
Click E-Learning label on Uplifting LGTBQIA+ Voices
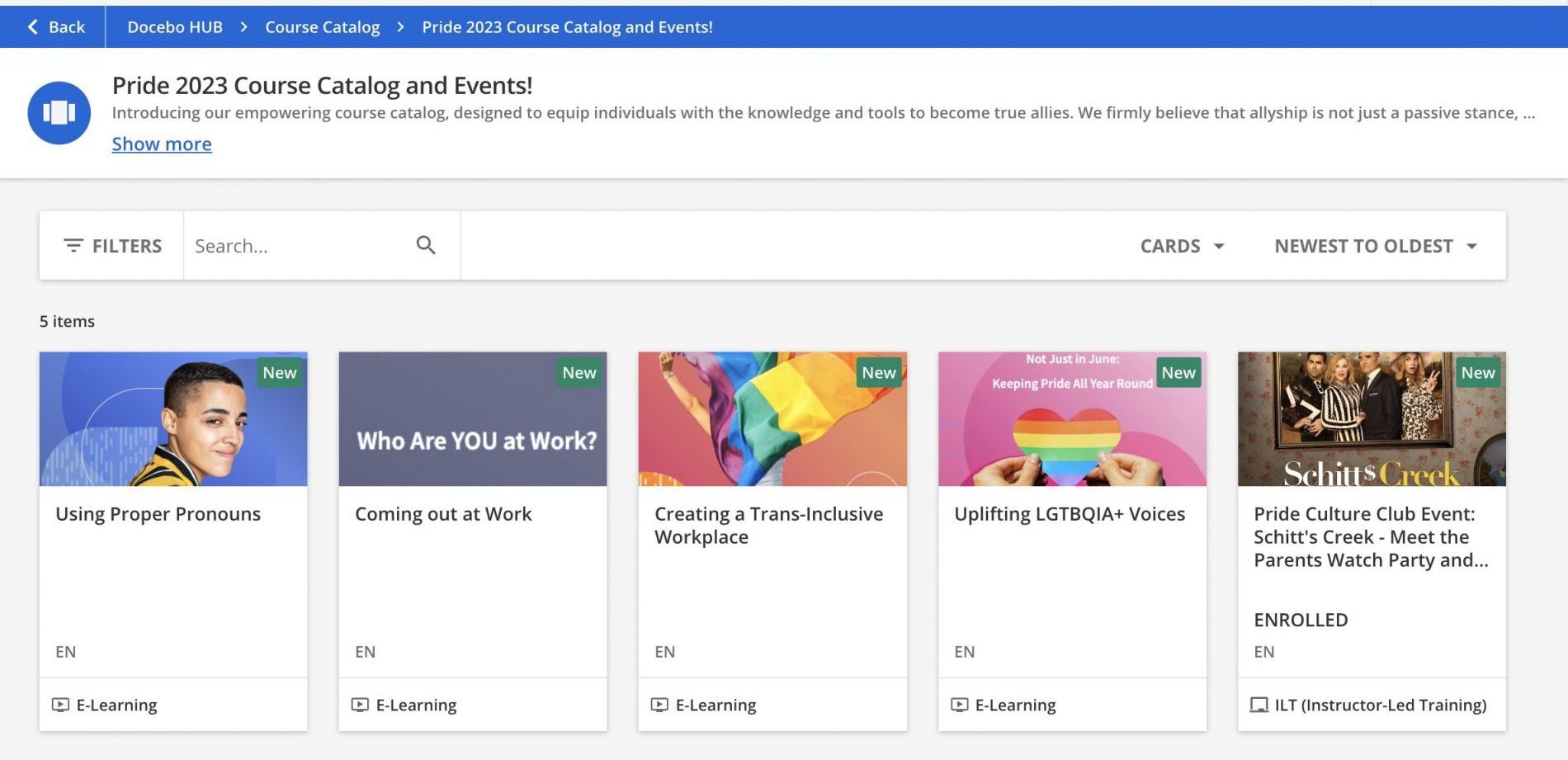tap(1015, 705)
